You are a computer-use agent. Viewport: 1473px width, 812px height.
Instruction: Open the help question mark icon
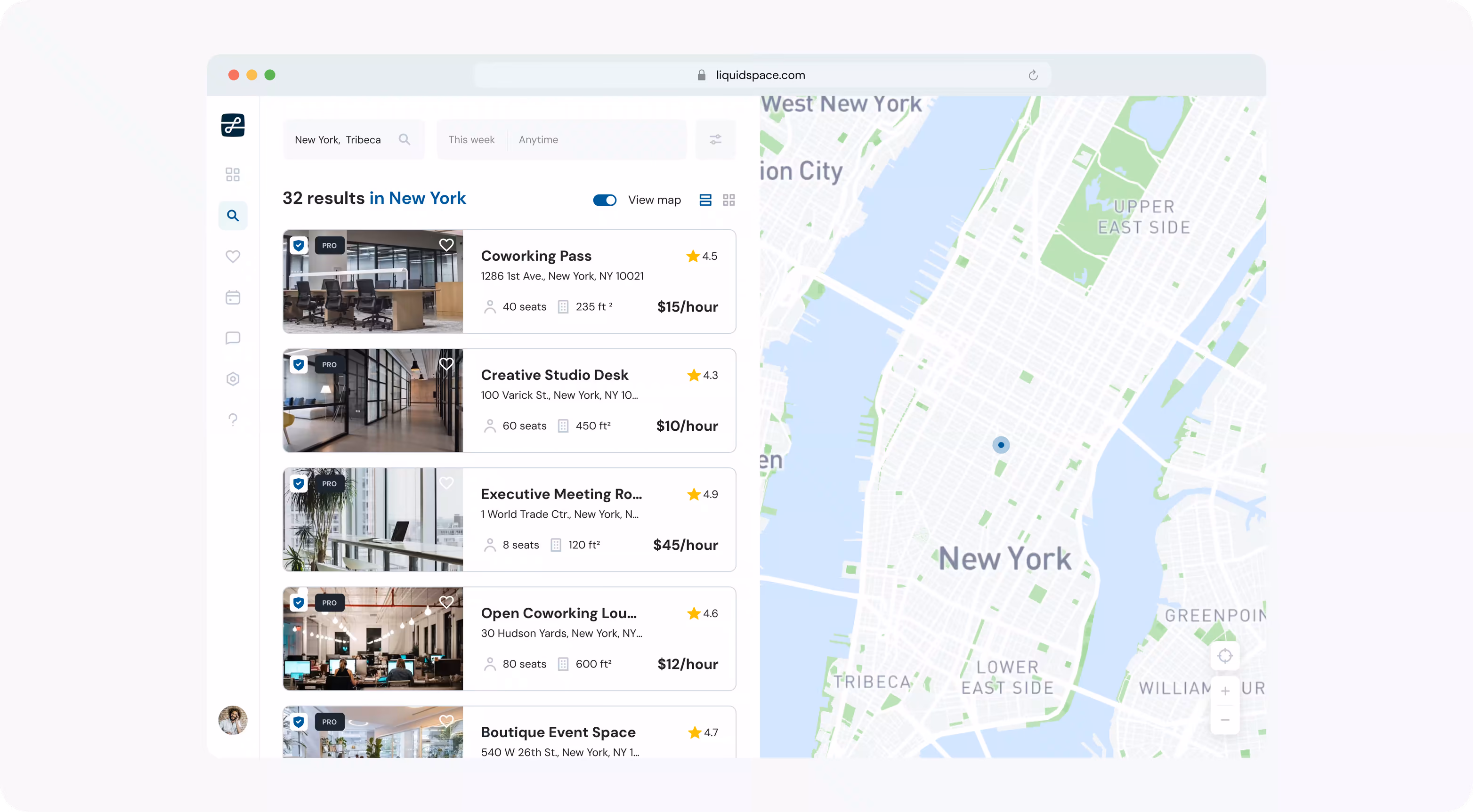233,420
